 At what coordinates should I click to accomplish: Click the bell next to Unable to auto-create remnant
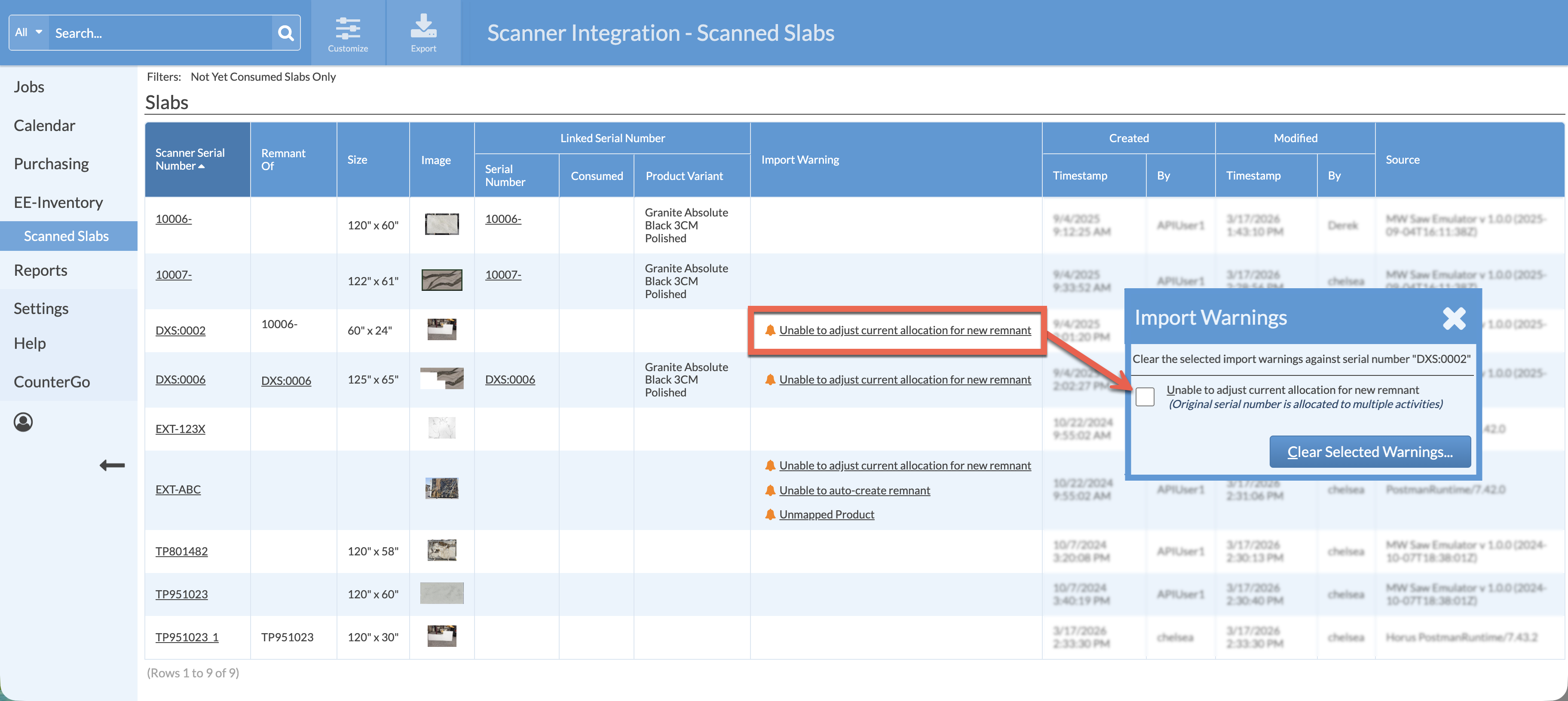770,491
